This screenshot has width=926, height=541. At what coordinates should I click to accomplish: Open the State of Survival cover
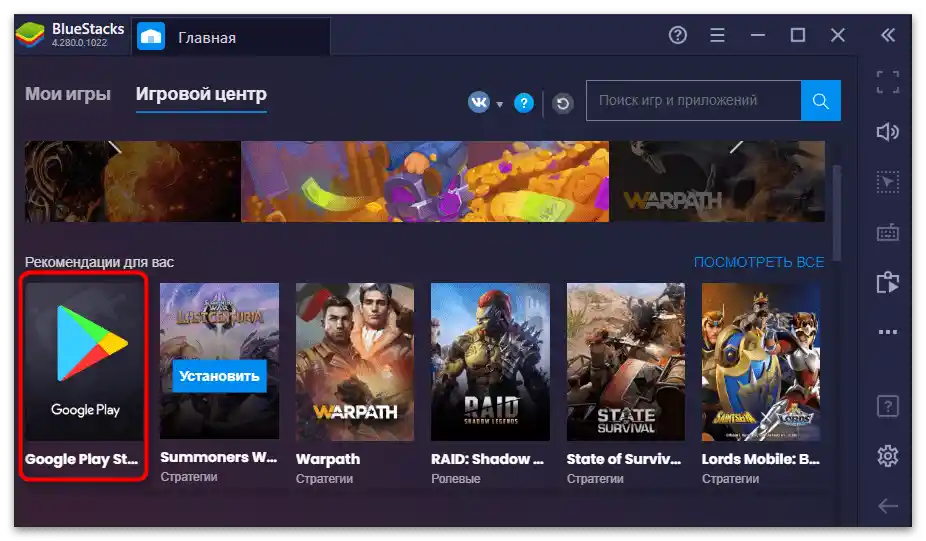coord(625,361)
